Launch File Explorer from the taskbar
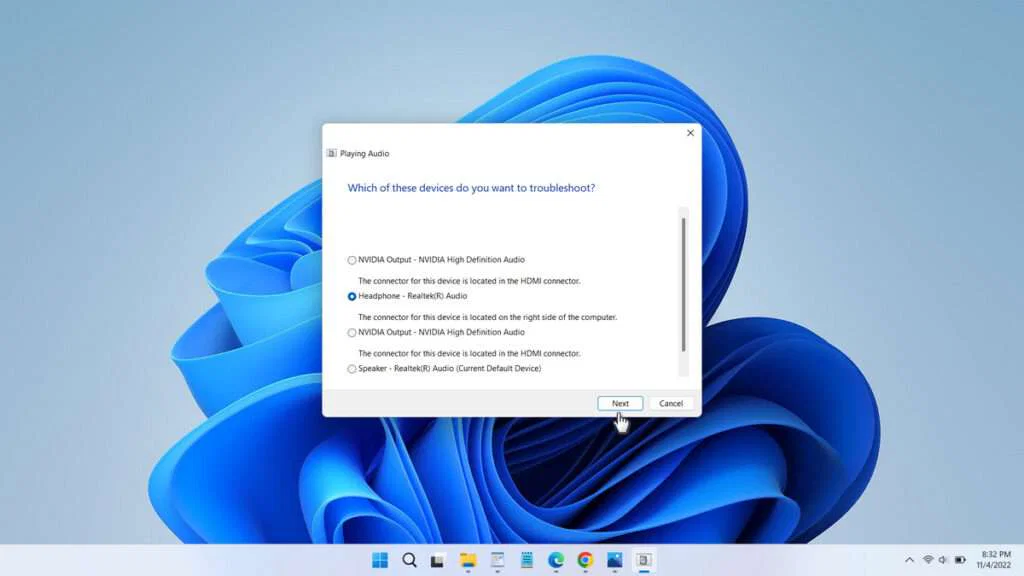1024x576 pixels. click(469, 561)
